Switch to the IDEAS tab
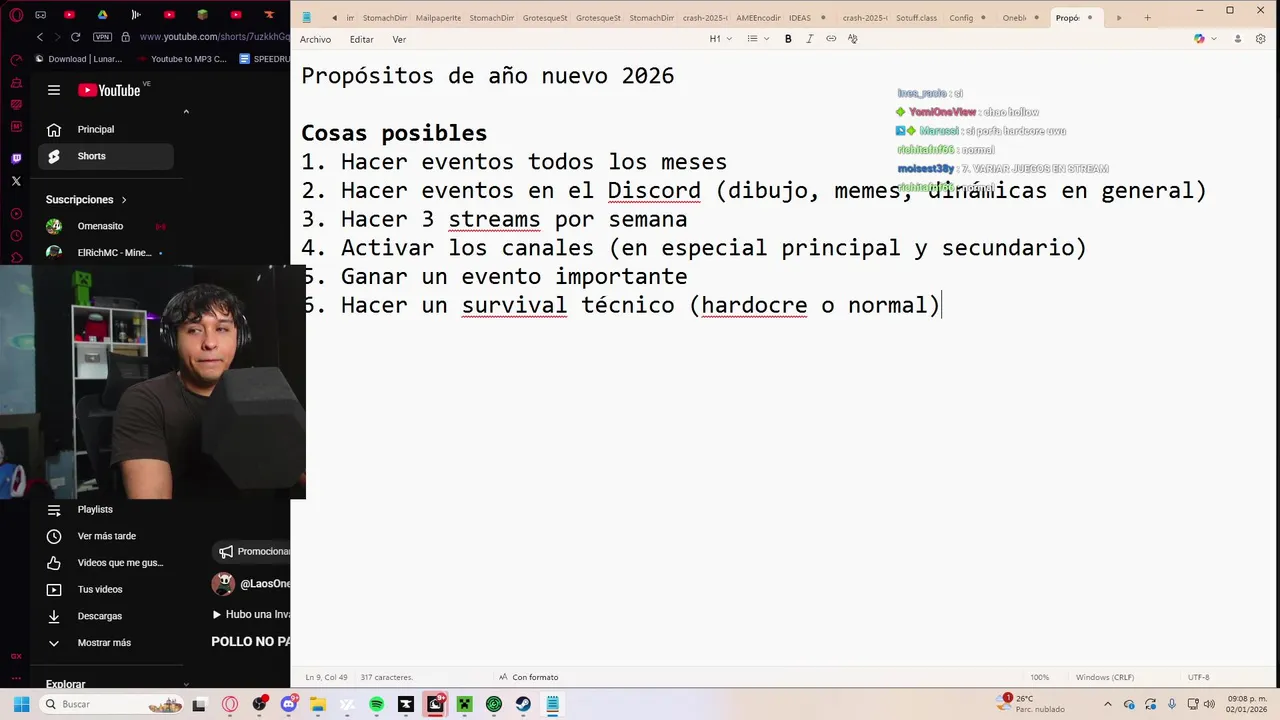1280x720 pixels. pyautogui.click(x=800, y=18)
